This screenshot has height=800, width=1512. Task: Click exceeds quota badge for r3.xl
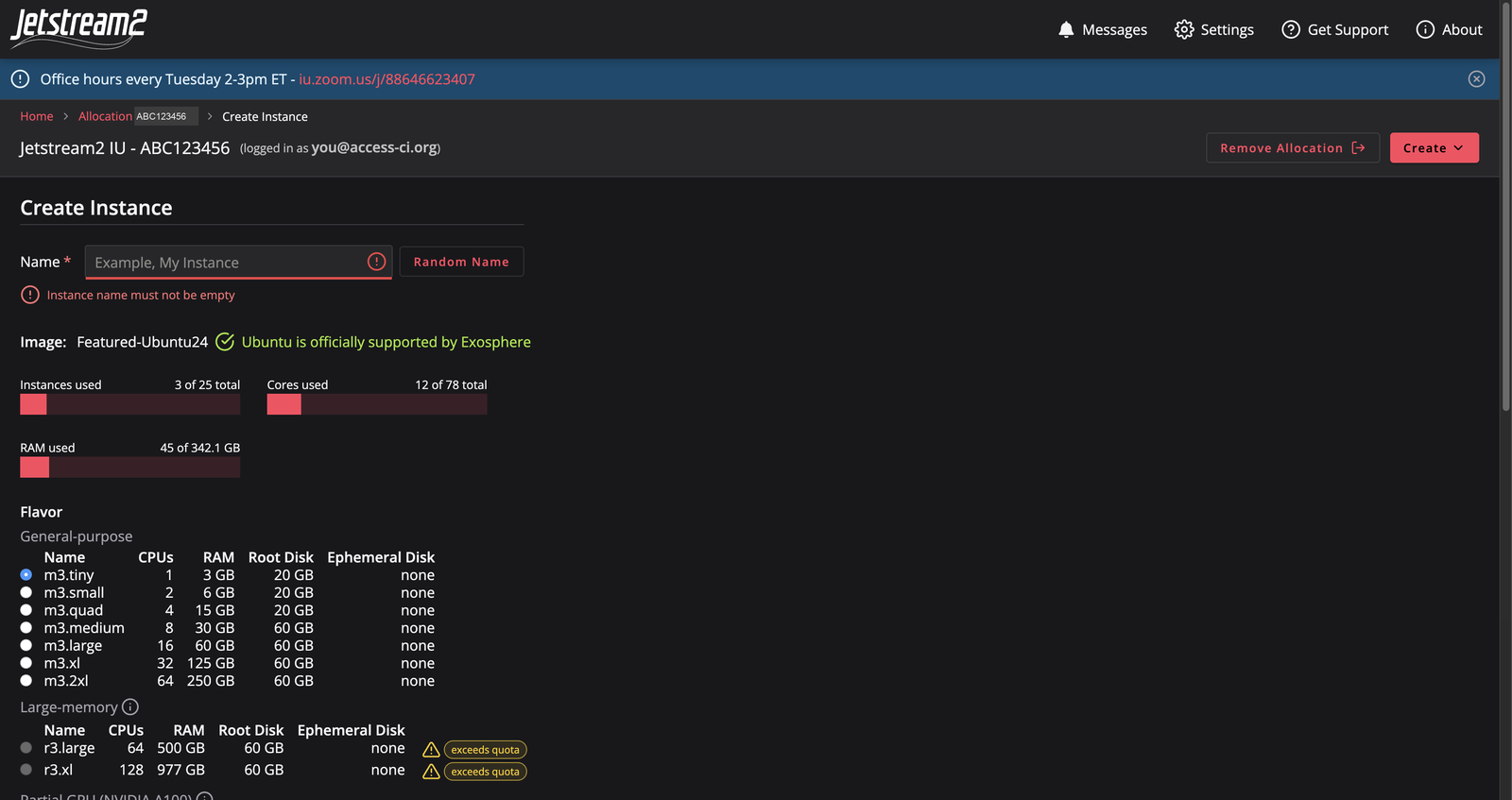(485, 772)
